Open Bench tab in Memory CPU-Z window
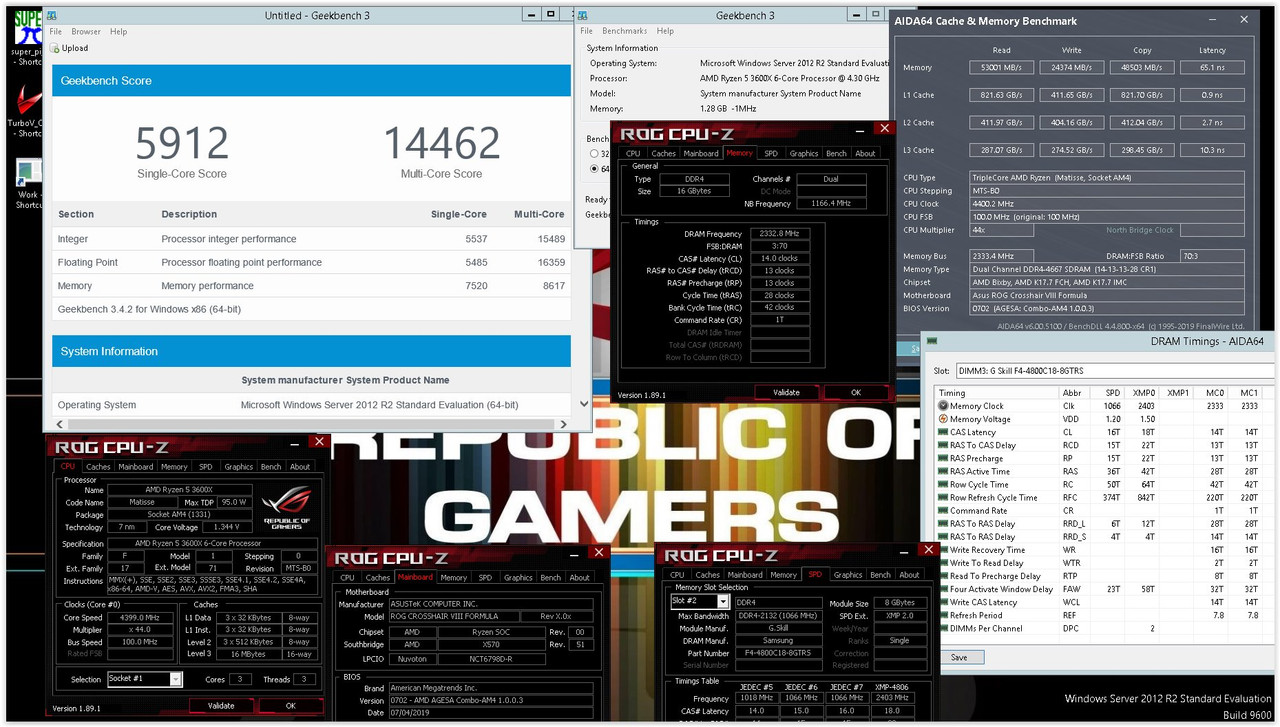Screen dimensions: 1280x727 (x=836, y=153)
